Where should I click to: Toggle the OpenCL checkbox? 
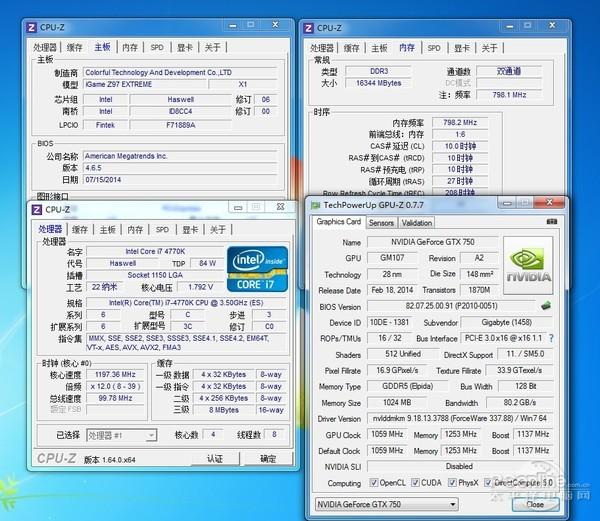pyautogui.click(x=373, y=483)
